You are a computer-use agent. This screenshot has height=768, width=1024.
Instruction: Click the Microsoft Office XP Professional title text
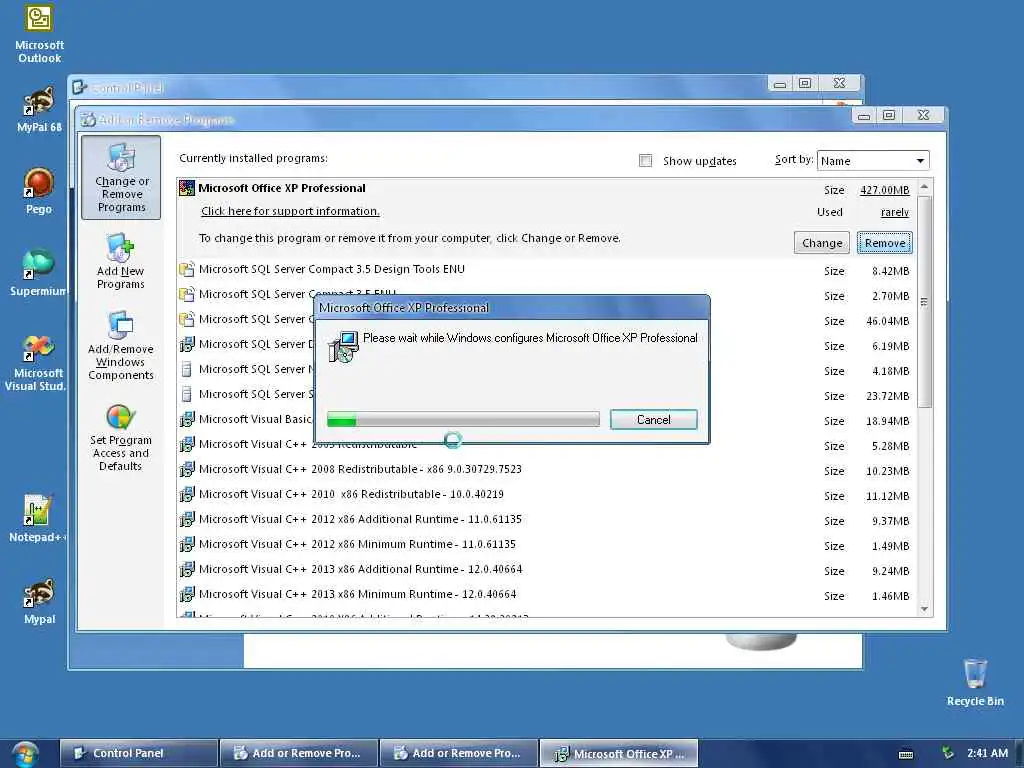tap(281, 188)
